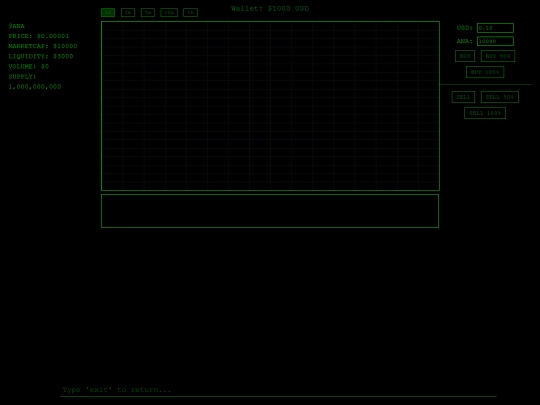Switch chart to the 10m timeframe

click(x=169, y=12)
